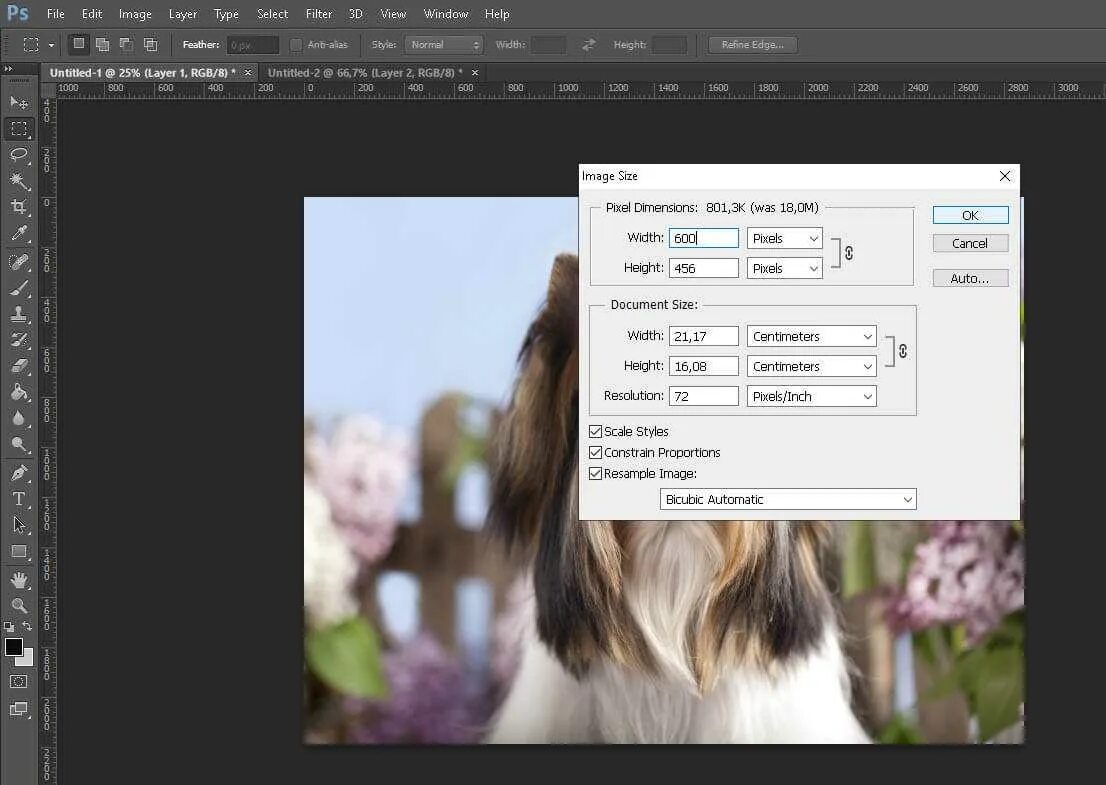
Task: Select the Path Selection tool
Action: 19,525
